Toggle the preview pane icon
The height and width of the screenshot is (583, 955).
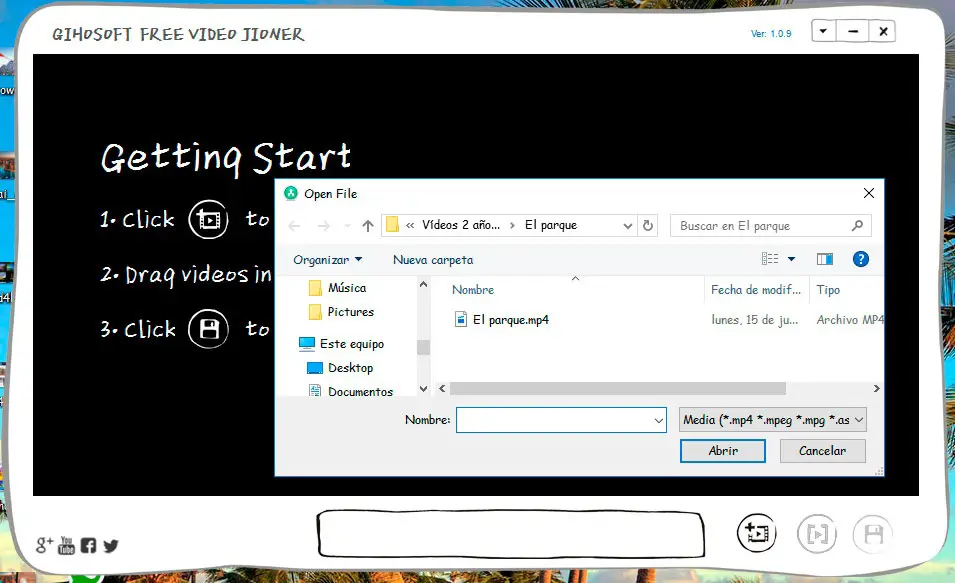click(825, 260)
